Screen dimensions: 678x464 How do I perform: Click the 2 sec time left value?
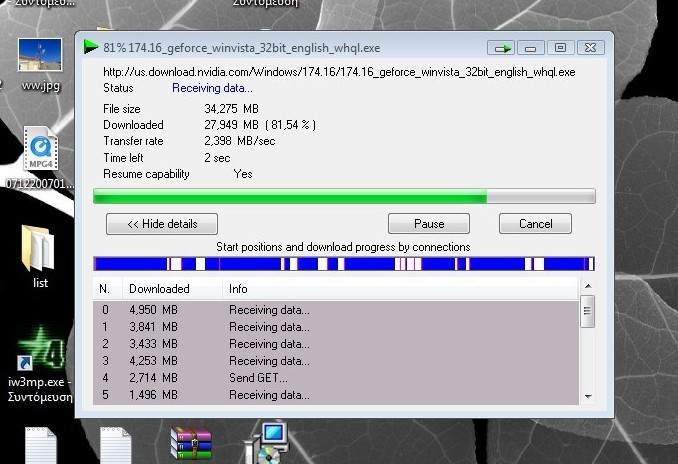coord(217,158)
